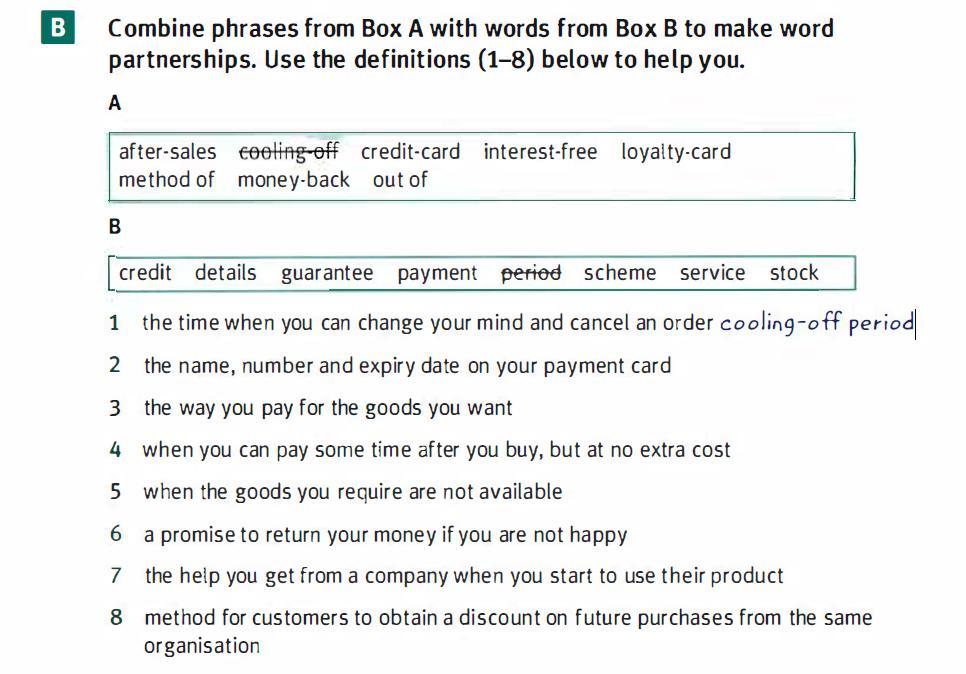Select "service" in Box B

pos(712,273)
